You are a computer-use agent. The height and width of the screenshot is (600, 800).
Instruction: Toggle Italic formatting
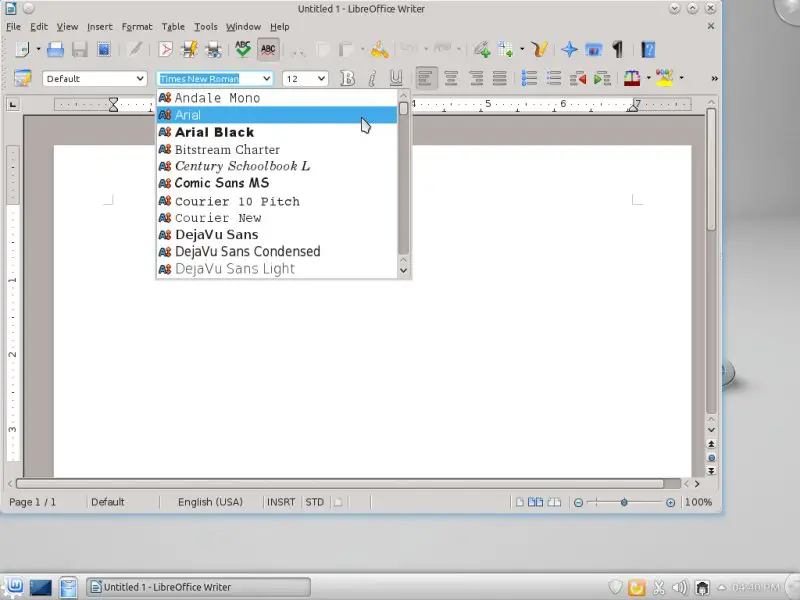372,78
